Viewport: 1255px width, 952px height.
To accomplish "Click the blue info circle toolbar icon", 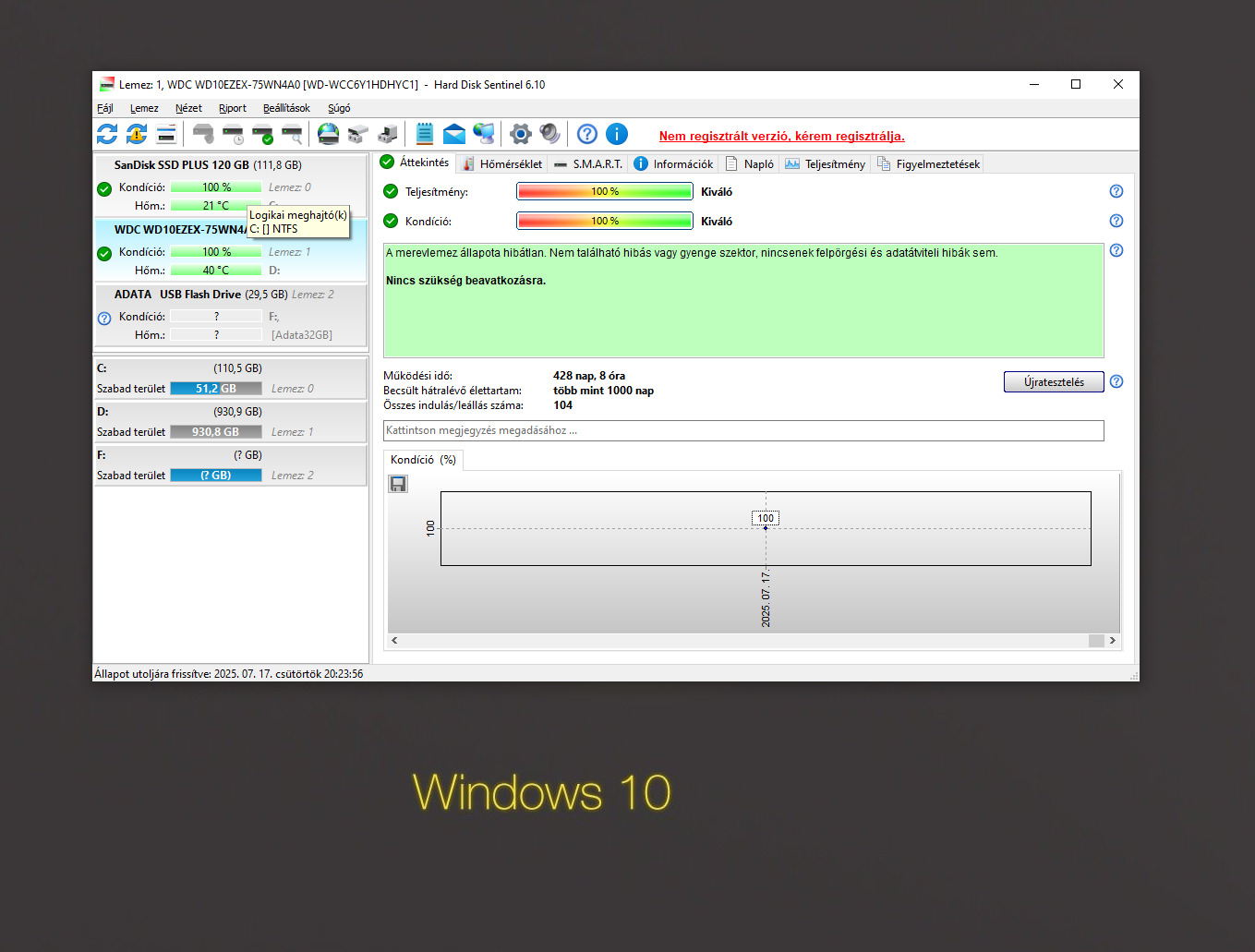I will [x=617, y=134].
